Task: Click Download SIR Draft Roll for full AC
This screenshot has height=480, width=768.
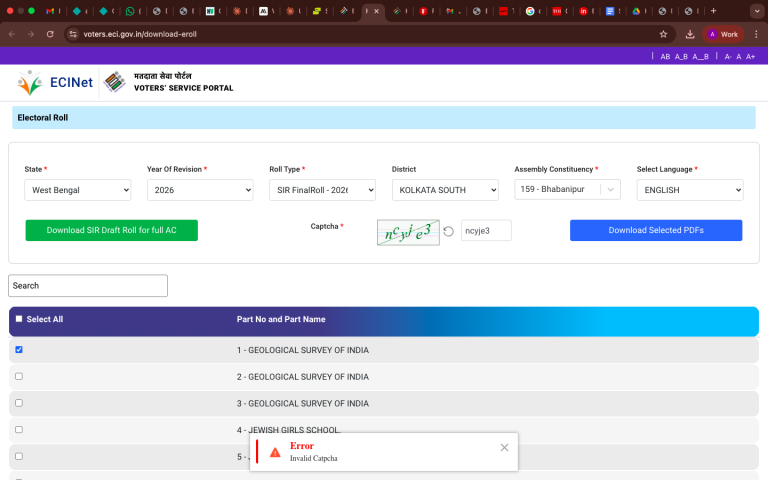Action: coord(111,230)
